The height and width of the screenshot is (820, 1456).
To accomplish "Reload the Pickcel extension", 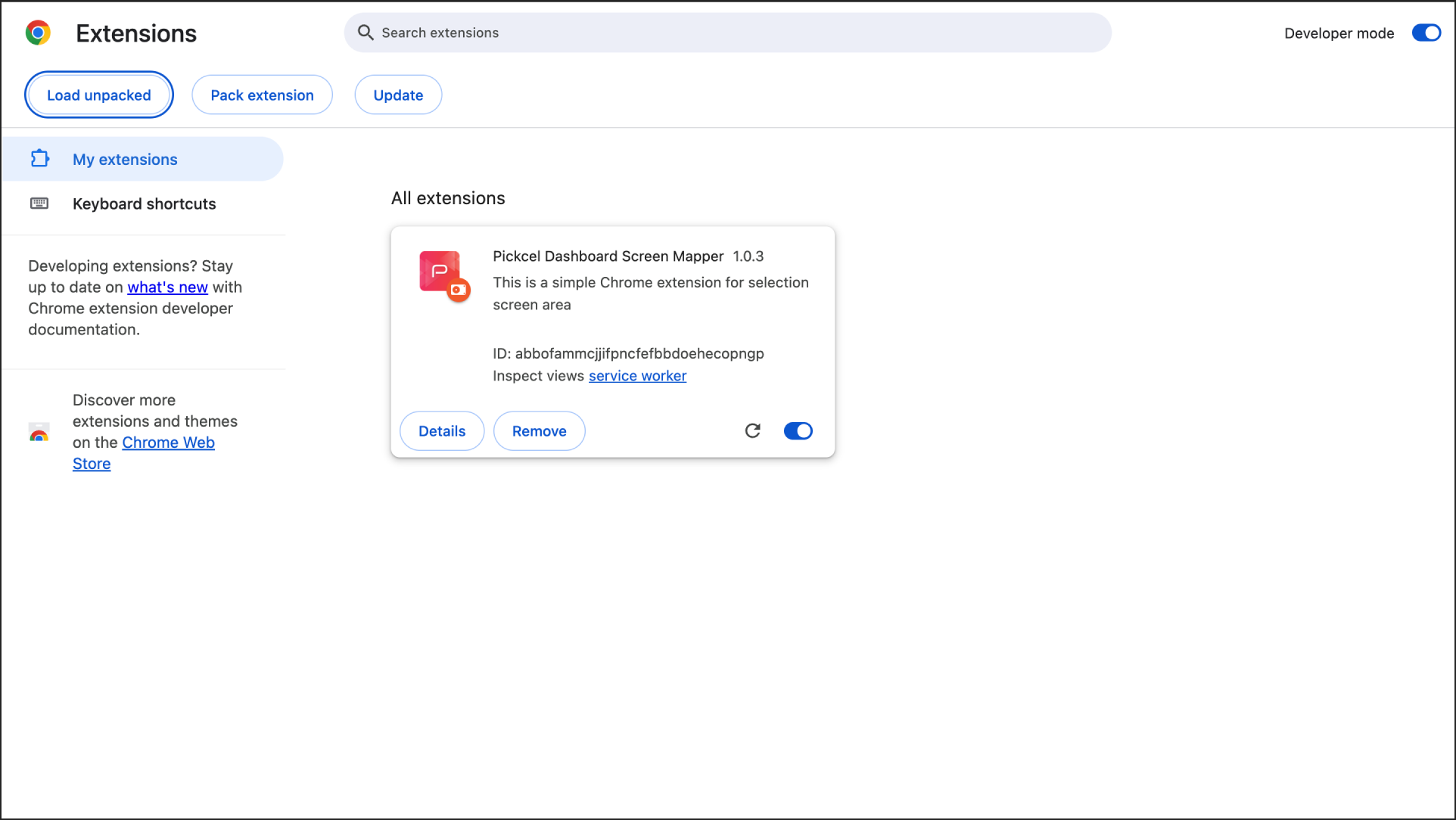I will (752, 431).
